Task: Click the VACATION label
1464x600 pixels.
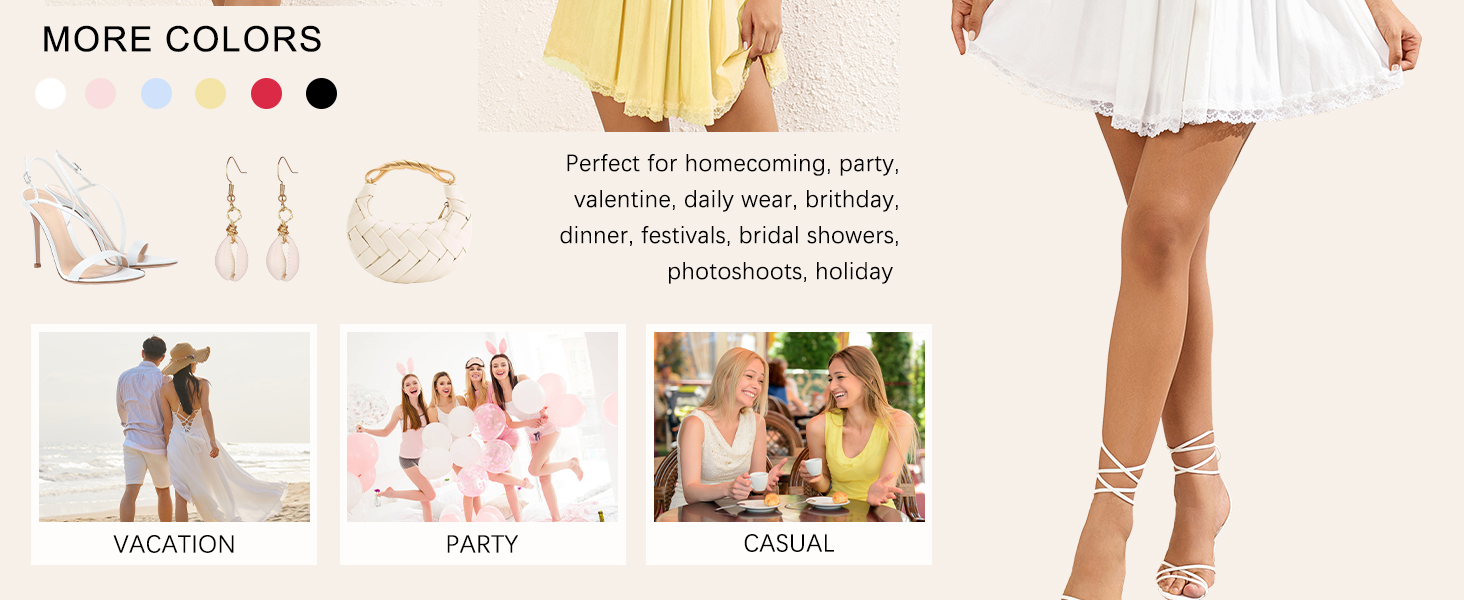Action: (174, 544)
